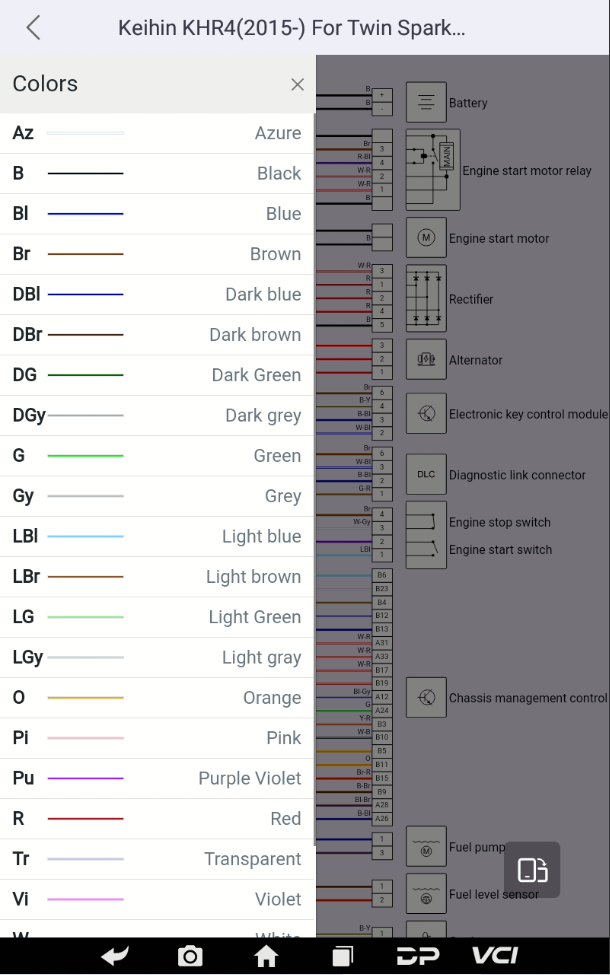Viewport: 610px width, 975px height.
Task: Tap the Keihin KHR4 page title
Action: 291,27
